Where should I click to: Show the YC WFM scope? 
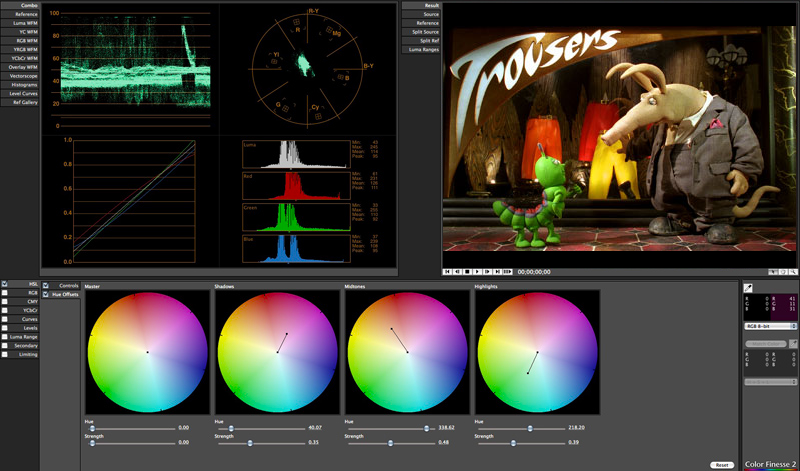[20, 32]
